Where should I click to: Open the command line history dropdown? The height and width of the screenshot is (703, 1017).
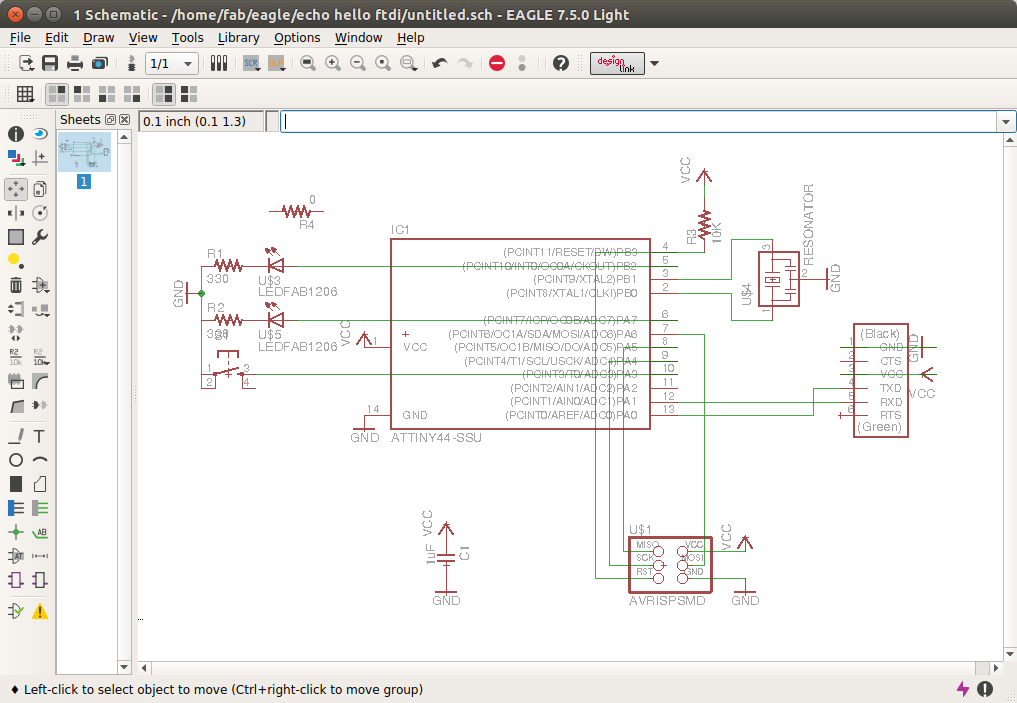click(x=1006, y=121)
